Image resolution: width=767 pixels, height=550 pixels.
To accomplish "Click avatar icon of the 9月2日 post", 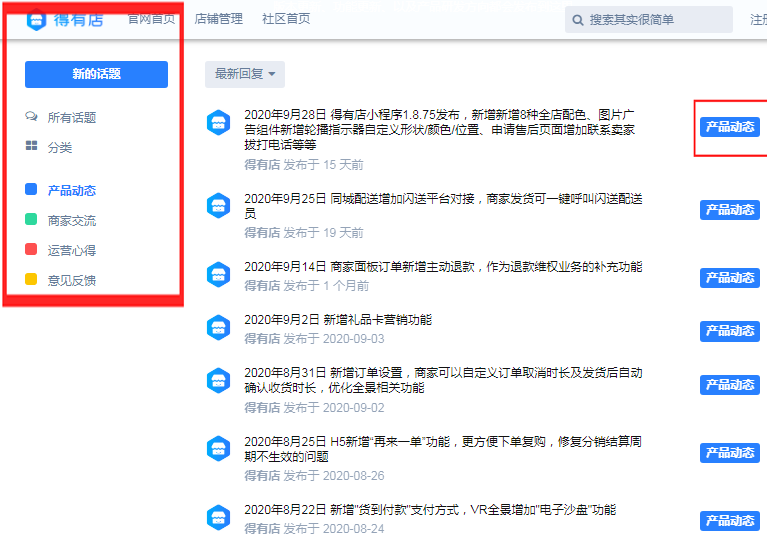I will click(219, 327).
